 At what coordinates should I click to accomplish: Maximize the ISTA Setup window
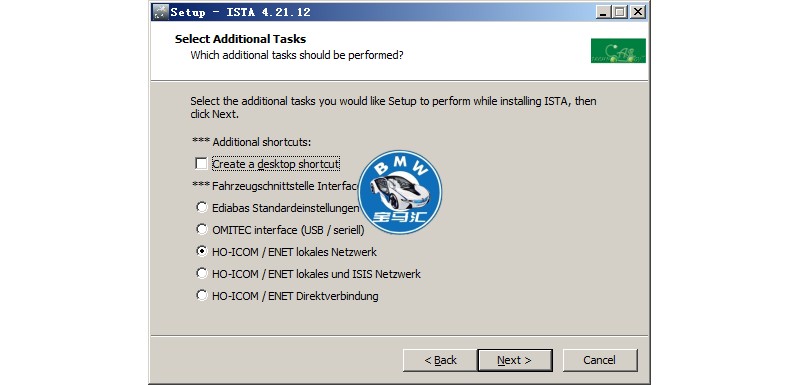click(620, 12)
